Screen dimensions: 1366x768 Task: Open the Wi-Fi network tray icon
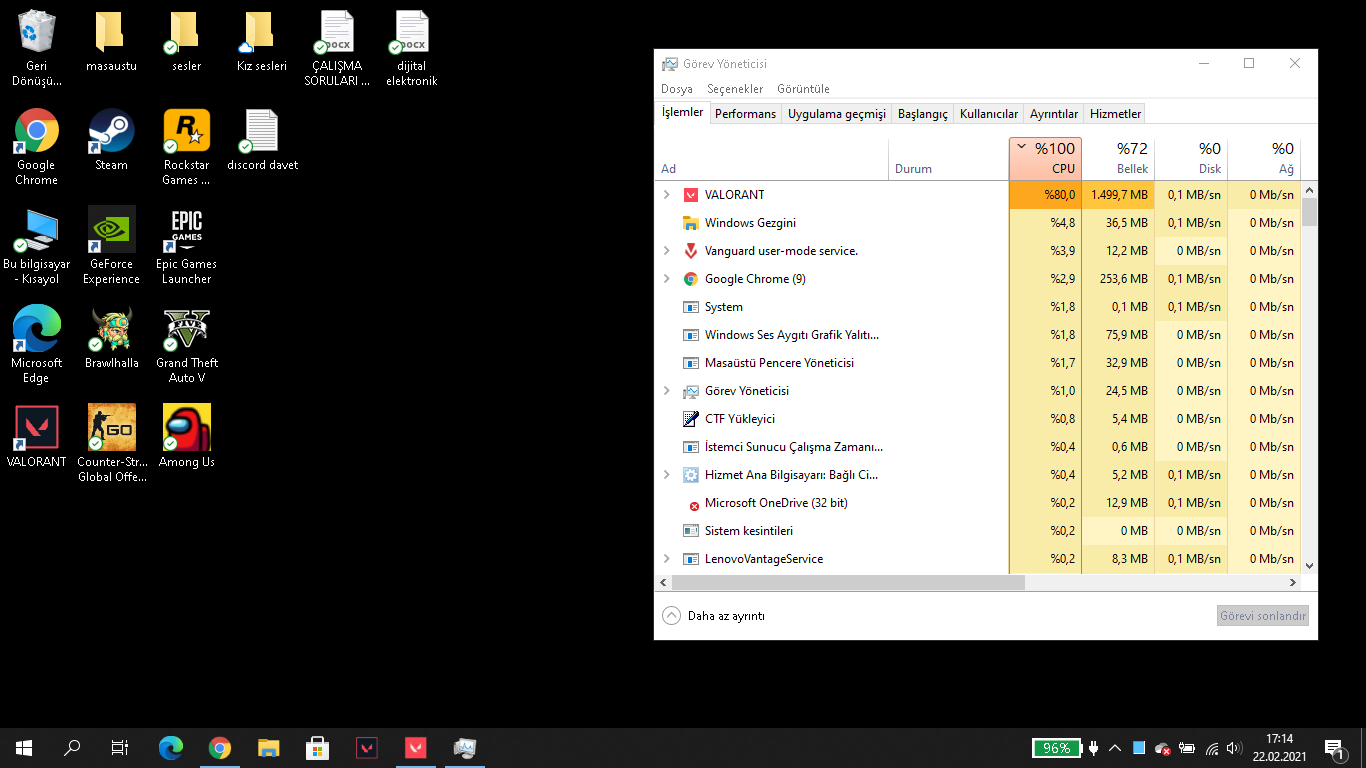click(1211, 748)
